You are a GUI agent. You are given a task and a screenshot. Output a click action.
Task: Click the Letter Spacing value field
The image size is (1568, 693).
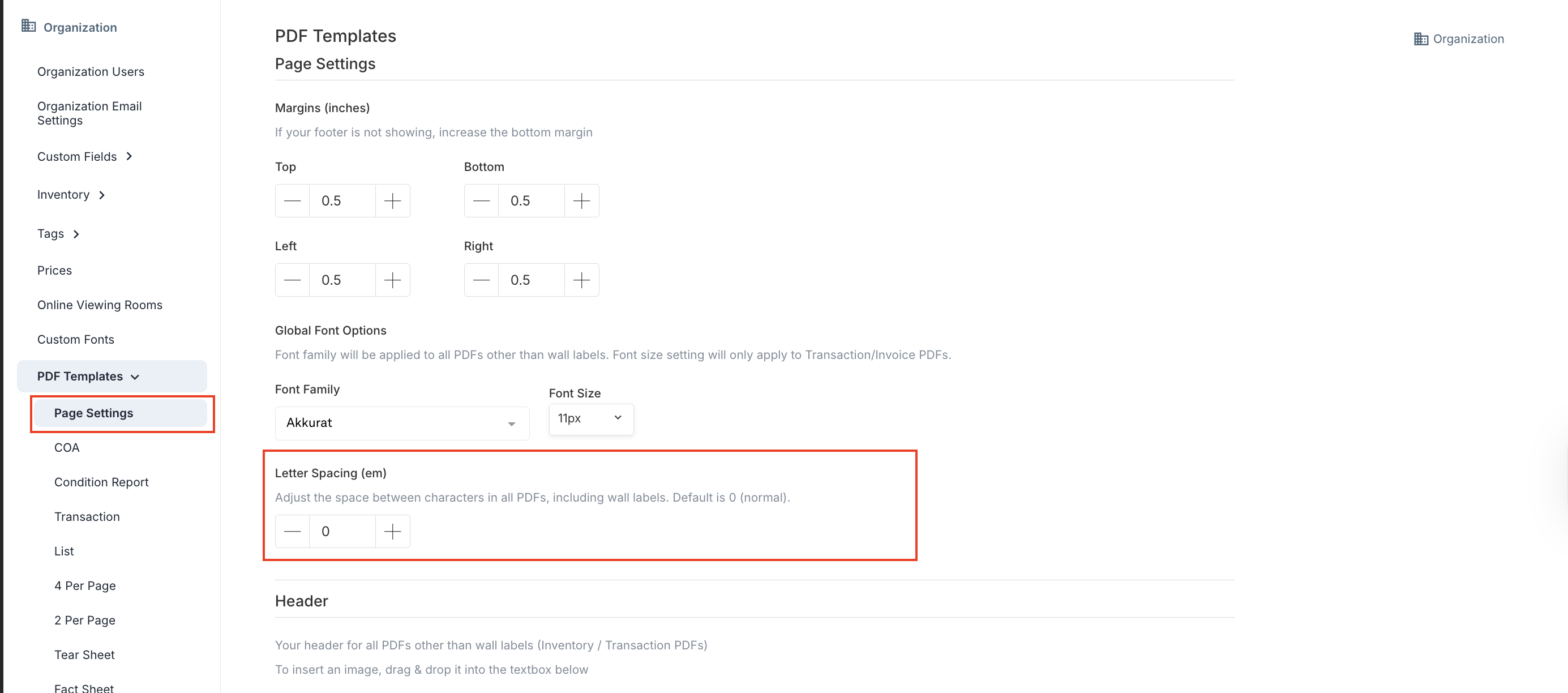[342, 532]
